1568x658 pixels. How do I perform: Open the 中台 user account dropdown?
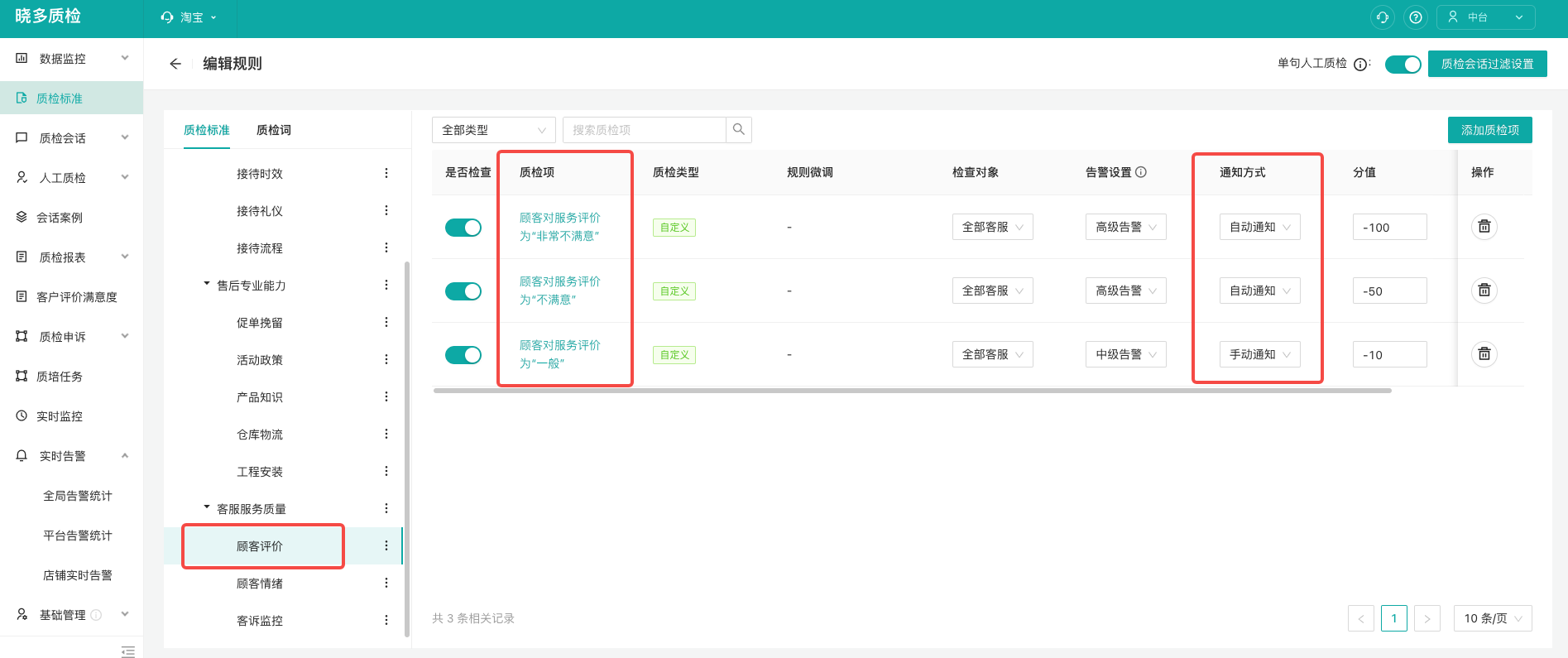[1486, 17]
